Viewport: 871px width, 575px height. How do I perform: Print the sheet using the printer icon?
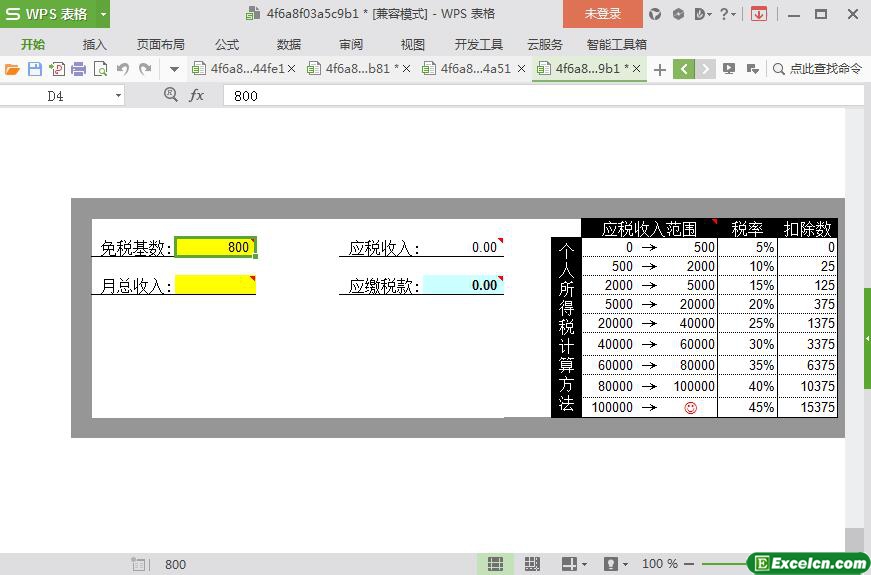click(x=78, y=69)
